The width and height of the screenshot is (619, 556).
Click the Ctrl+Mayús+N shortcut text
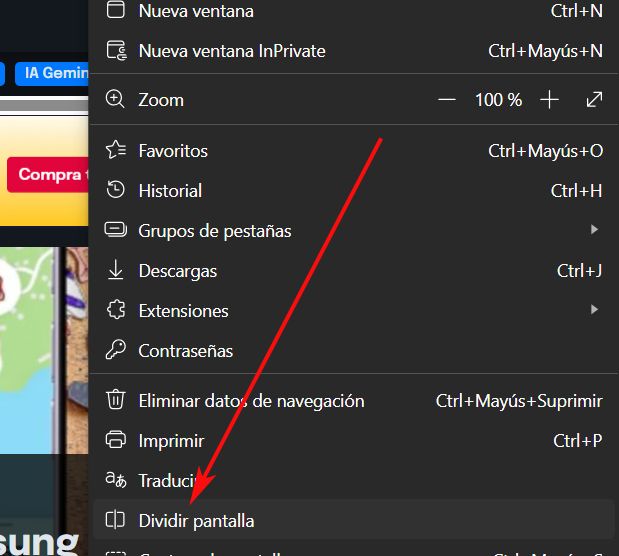(545, 51)
